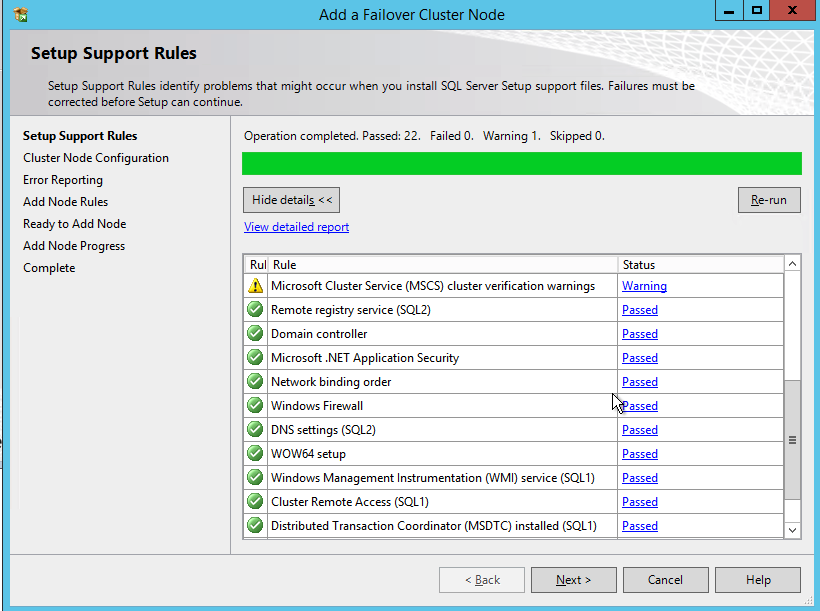Proceed with the Next button
Image resolution: width=820 pixels, height=611 pixels.
coord(573,580)
